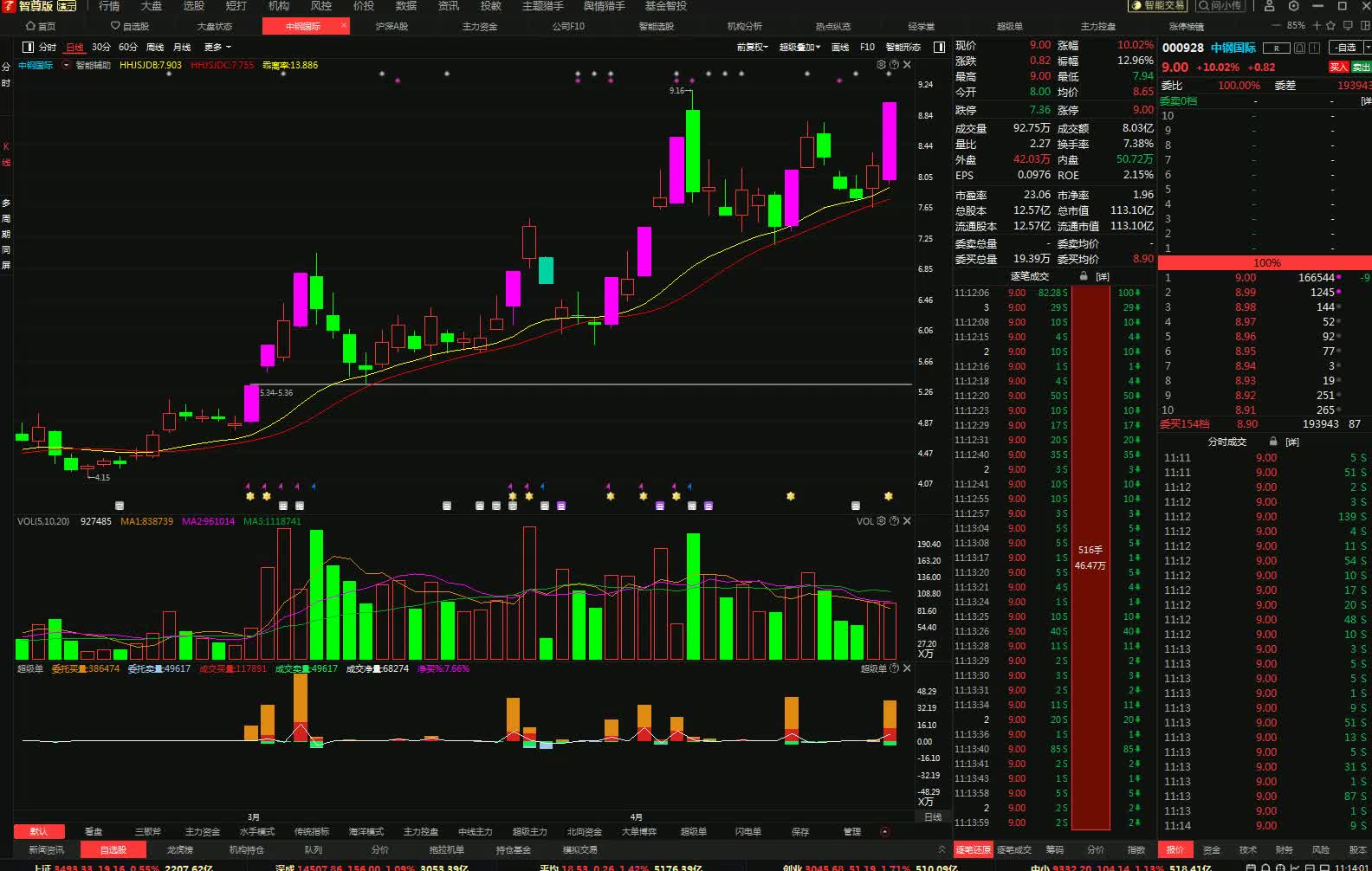The height and width of the screenshot is (871, 1372).
Task: Collapse the bottom panel chevron
Action: (x=942, y=850)
